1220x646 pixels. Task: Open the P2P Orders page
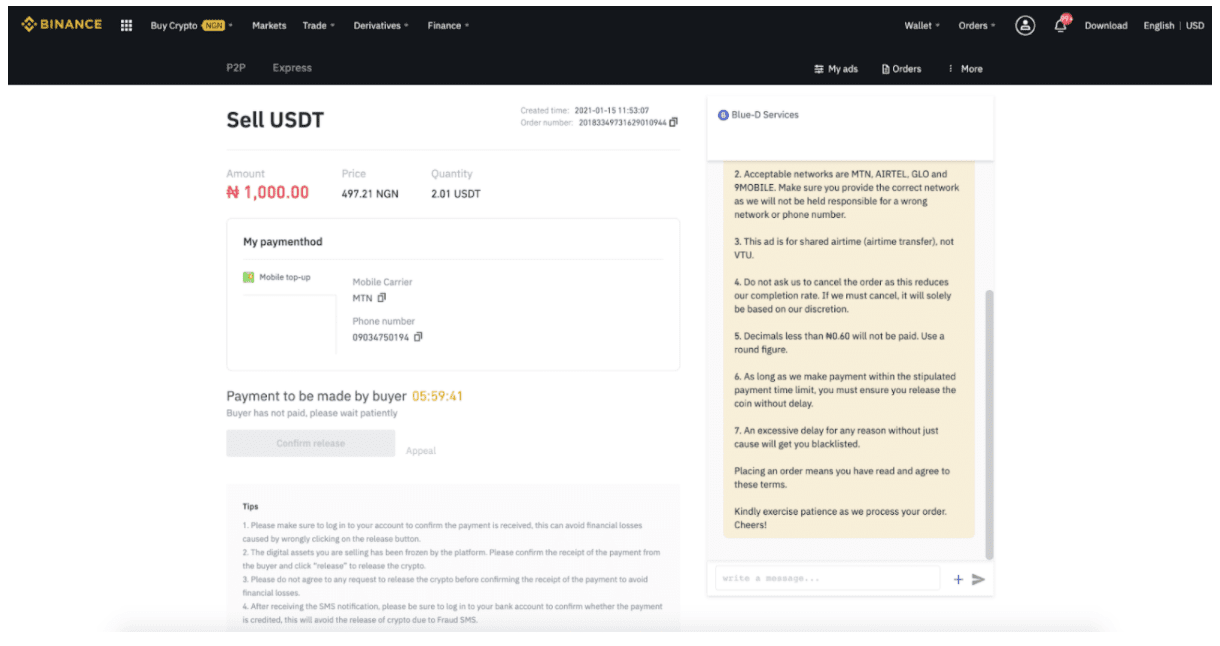coord(901,69)
